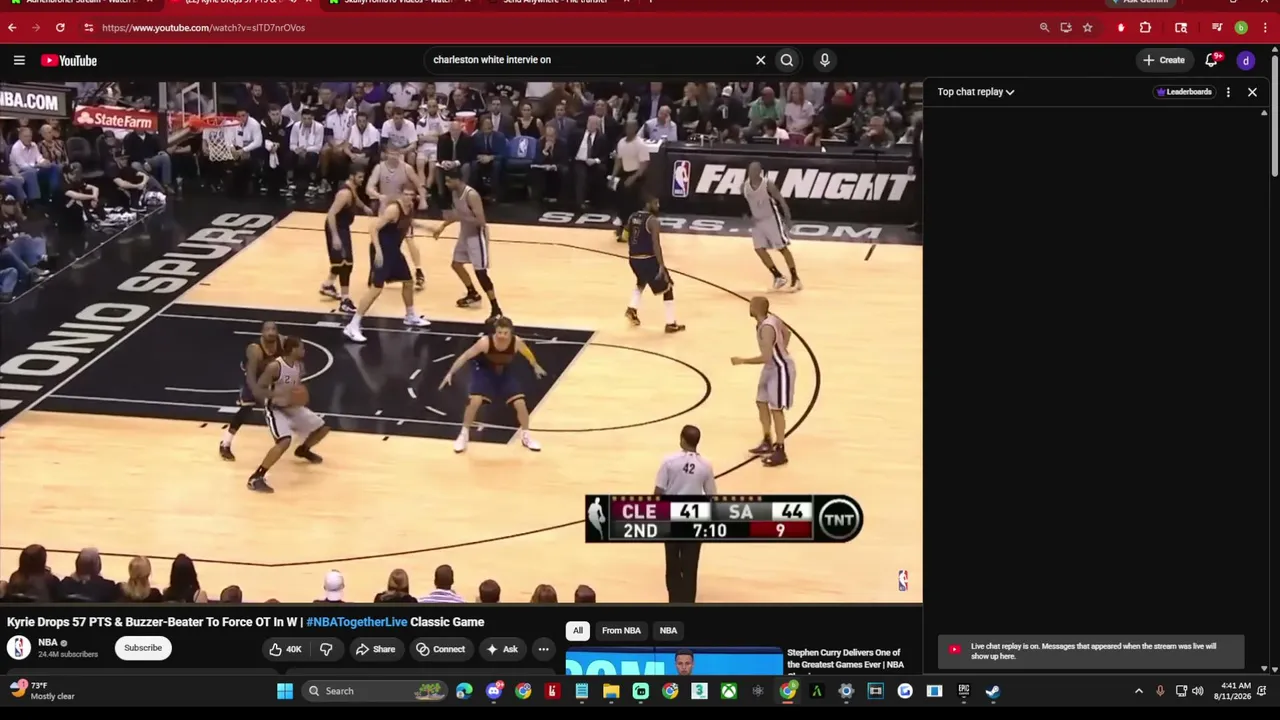Open the browser profile avatar
Image resolution: width=1280 pixels, height=720 pixels.
pos(1241,28)
